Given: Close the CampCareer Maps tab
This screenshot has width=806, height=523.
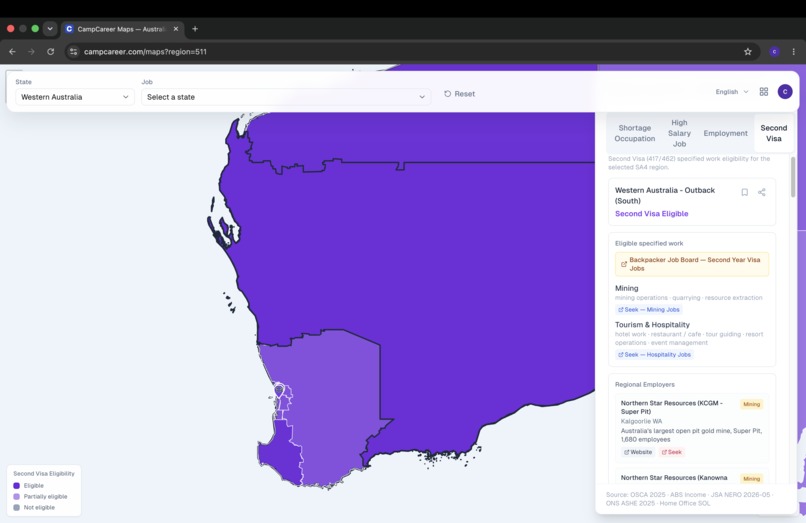Looking at the screenshot, I should (176, 29).
